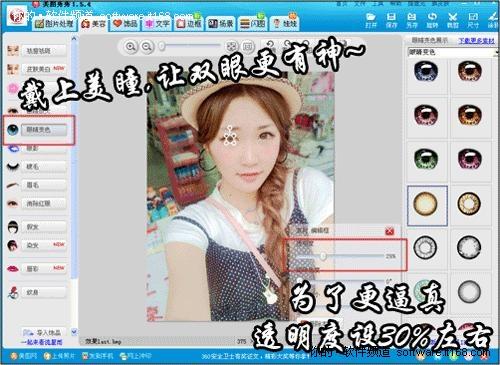Choose the light gray ring contact lens
Image resolution: width=500 pixels, height=365 pixels.
click(425, 247)
